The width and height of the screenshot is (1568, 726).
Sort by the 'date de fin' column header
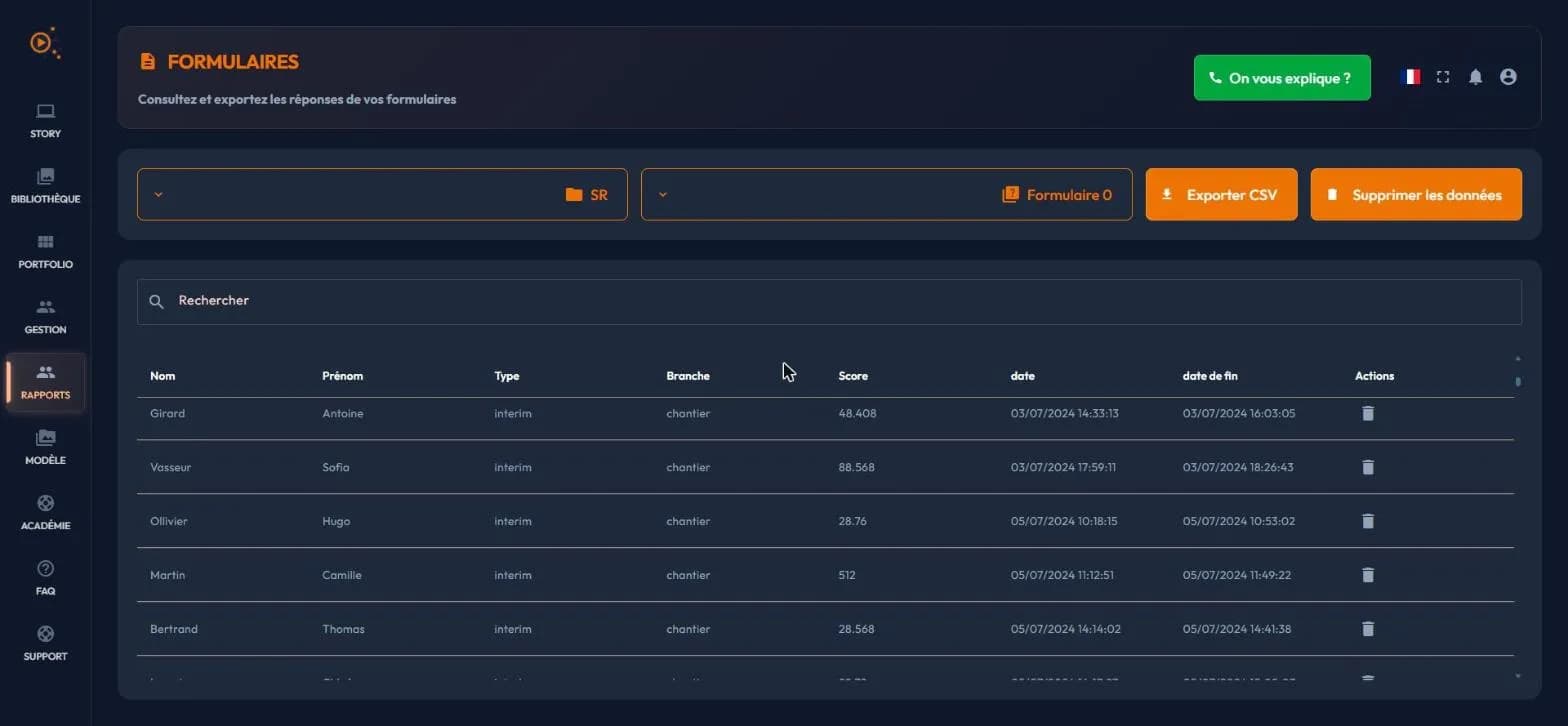[x=1209, y=376]
